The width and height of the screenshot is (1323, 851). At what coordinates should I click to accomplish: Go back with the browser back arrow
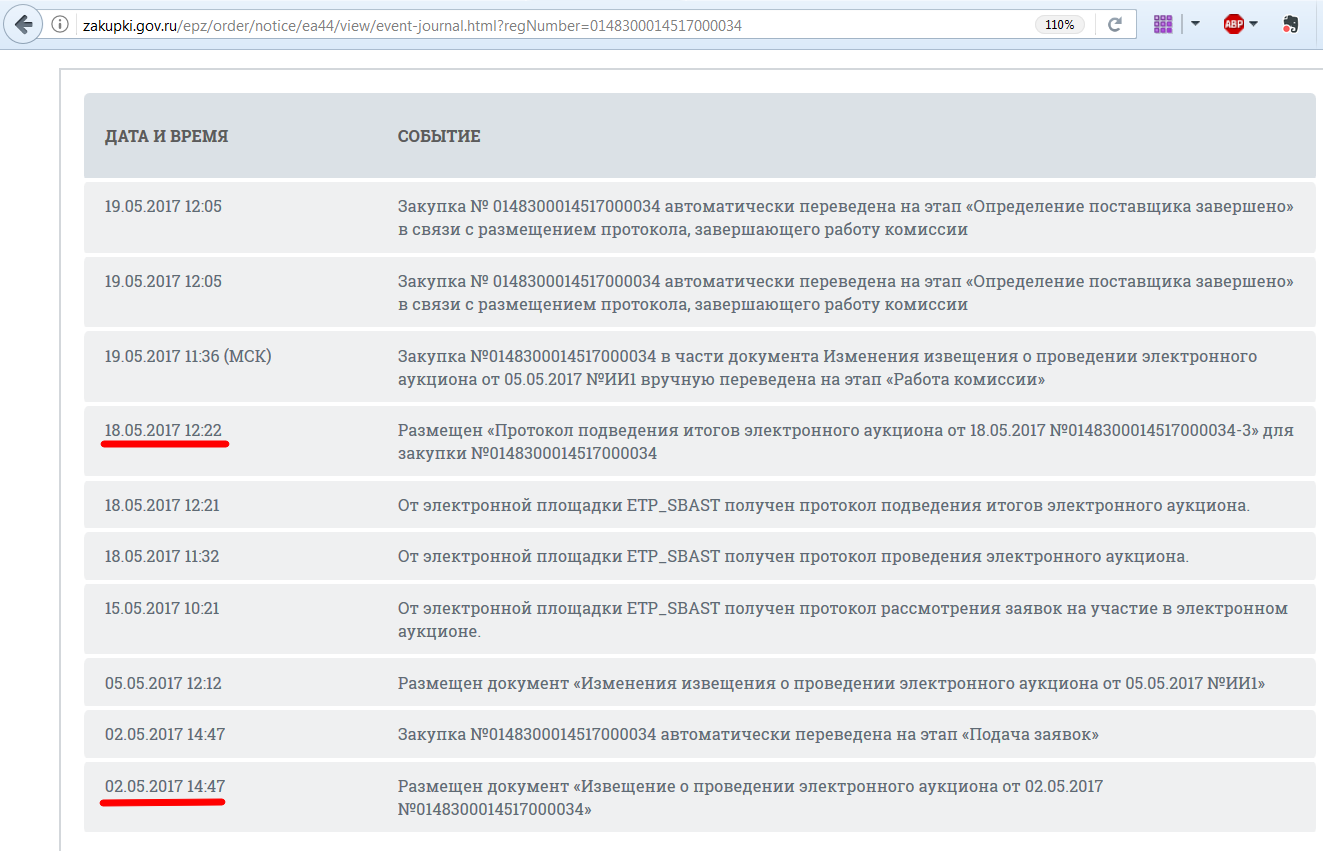(x=23, y=24)
